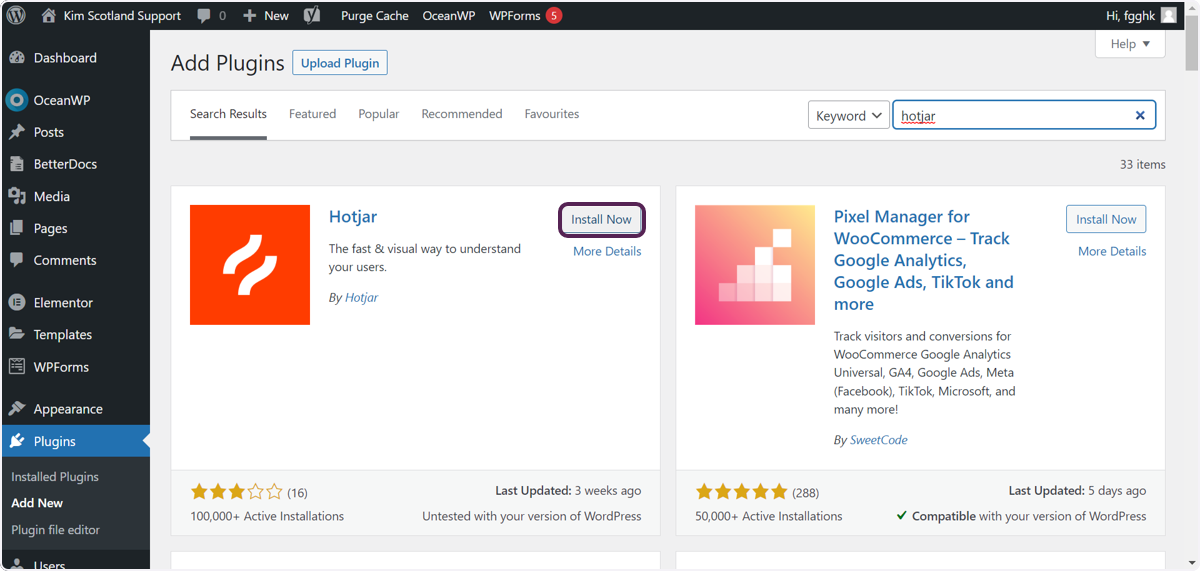This screenshot has width=1200, height=571.
Task: Switch to the Search Results tab
Action: 228,114
